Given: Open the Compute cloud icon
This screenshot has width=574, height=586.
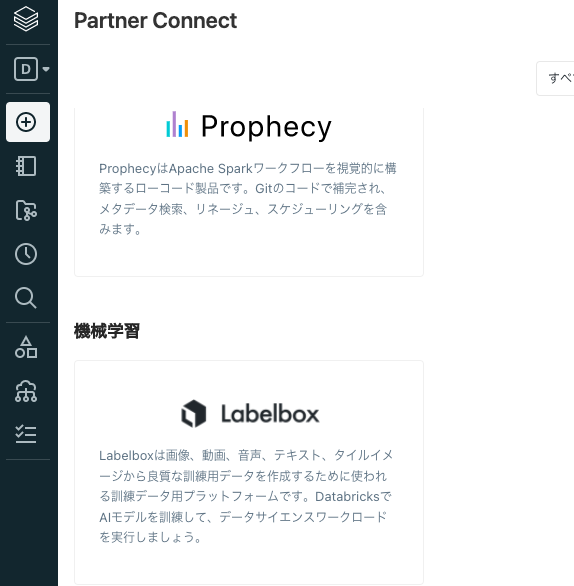Looking at the screenshot, I should [x=26, y=391].
